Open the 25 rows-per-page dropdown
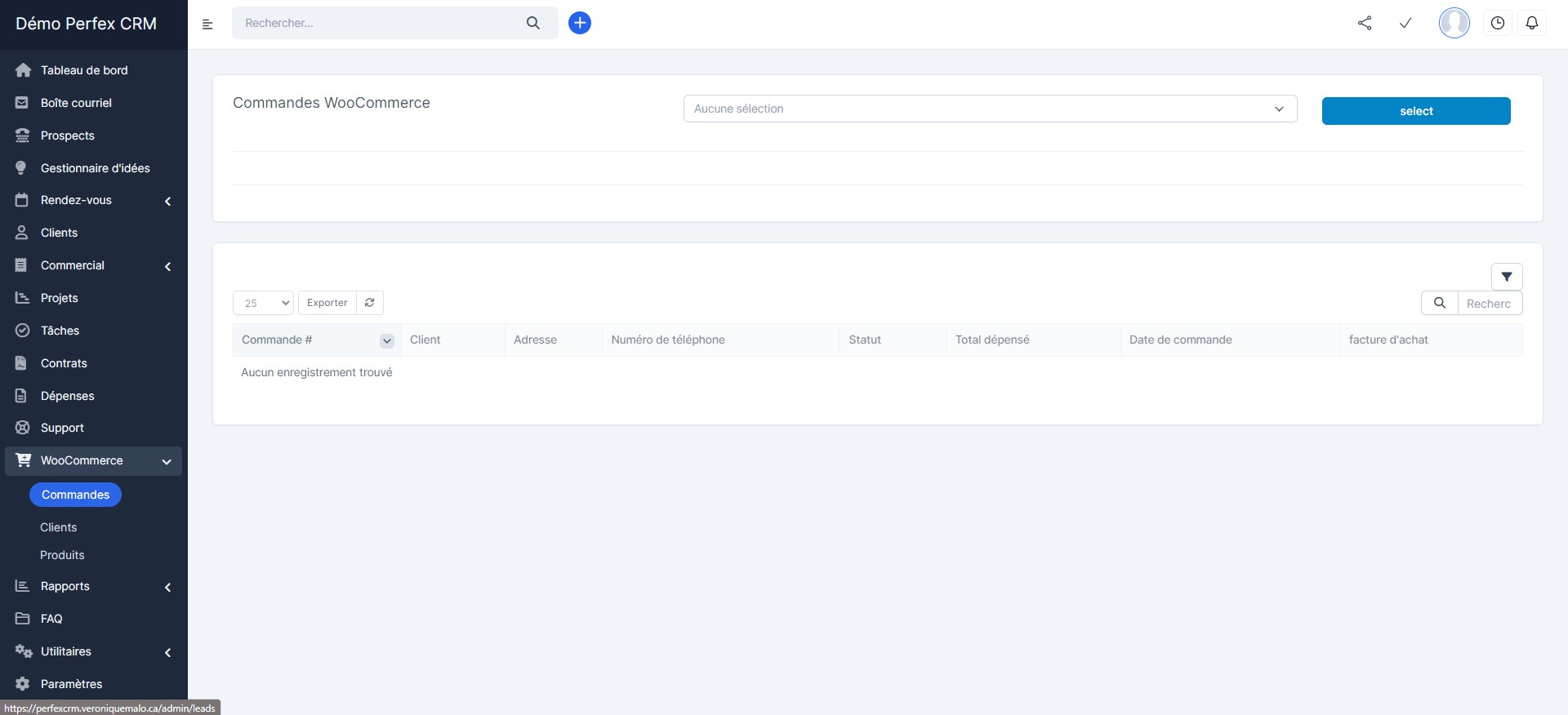The image size is (1568, 715). coord(263,303)
